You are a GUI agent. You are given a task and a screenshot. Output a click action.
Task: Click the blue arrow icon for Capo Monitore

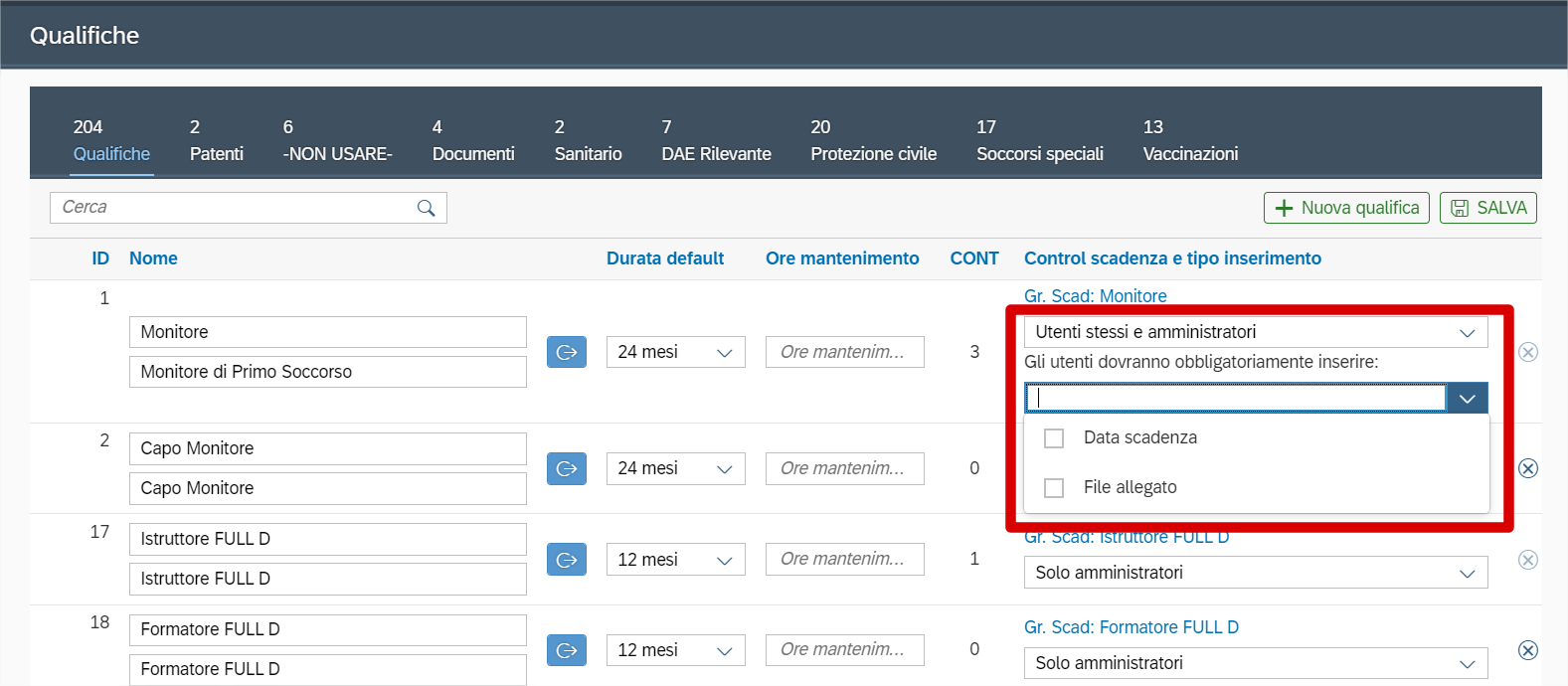click(x=566, y=468)
